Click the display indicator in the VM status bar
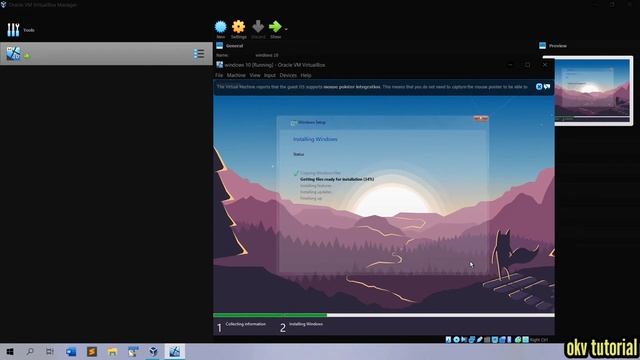This screenshot has height=360, width=640. pos(495,340)
